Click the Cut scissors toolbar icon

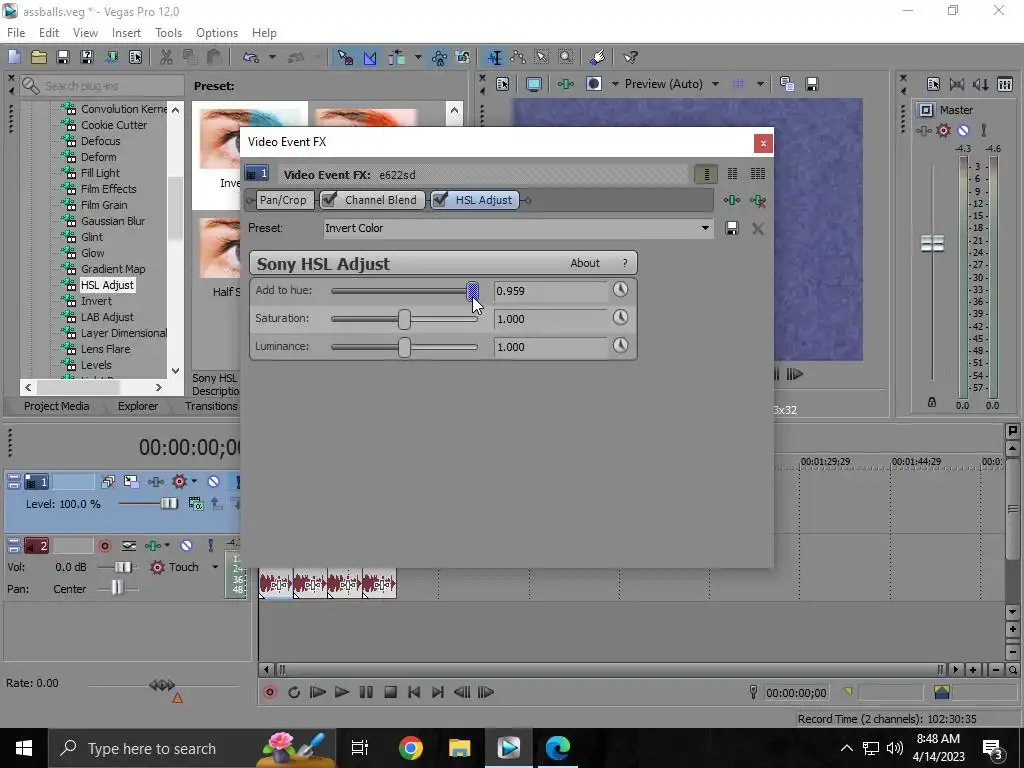click(x=166, y=57)
